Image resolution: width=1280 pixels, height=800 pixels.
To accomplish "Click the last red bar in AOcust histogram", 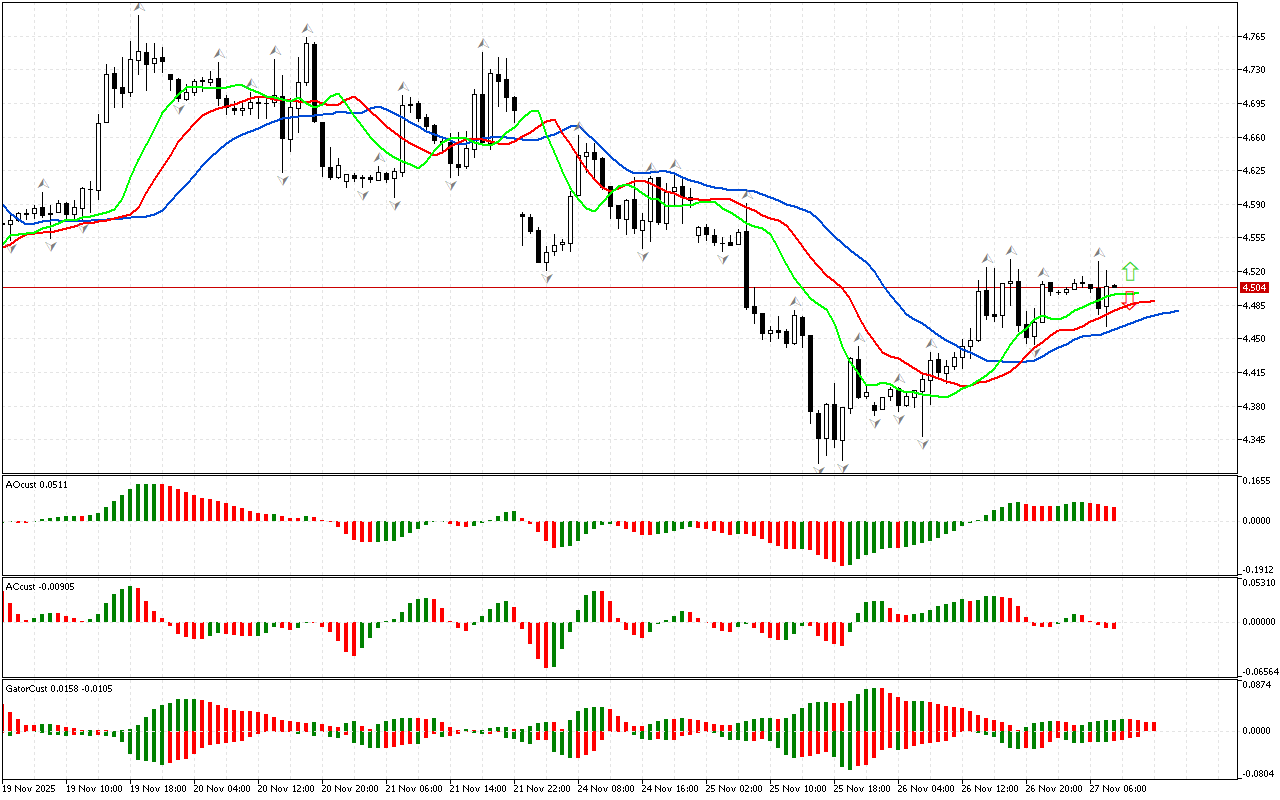I will click(x=1113, y=513).
